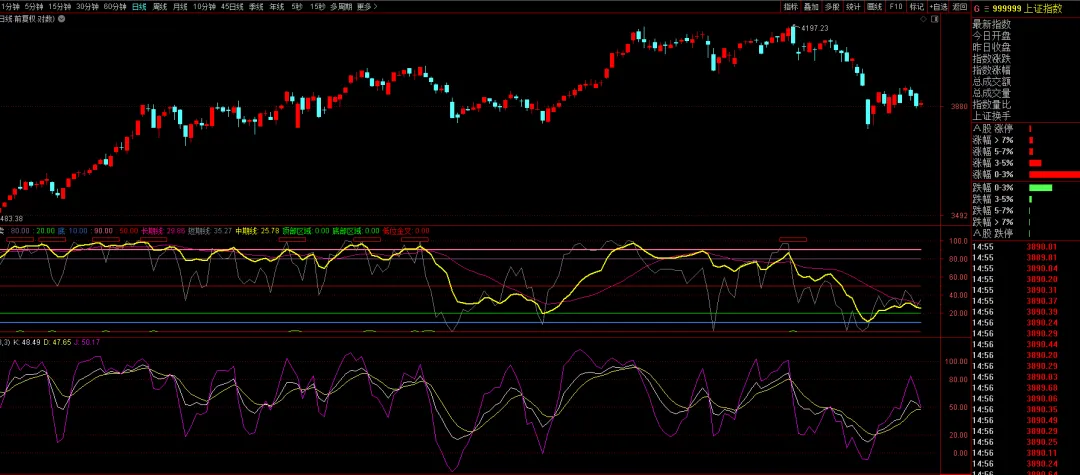
Task: Click the 4197.23 high price label
Action: click(x=814, y=28)
